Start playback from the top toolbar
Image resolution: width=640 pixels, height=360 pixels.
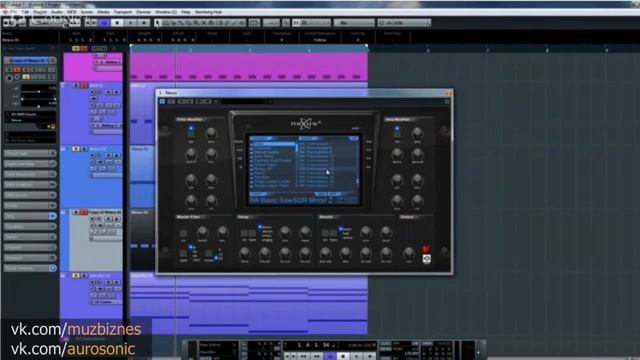pos(131,23)
